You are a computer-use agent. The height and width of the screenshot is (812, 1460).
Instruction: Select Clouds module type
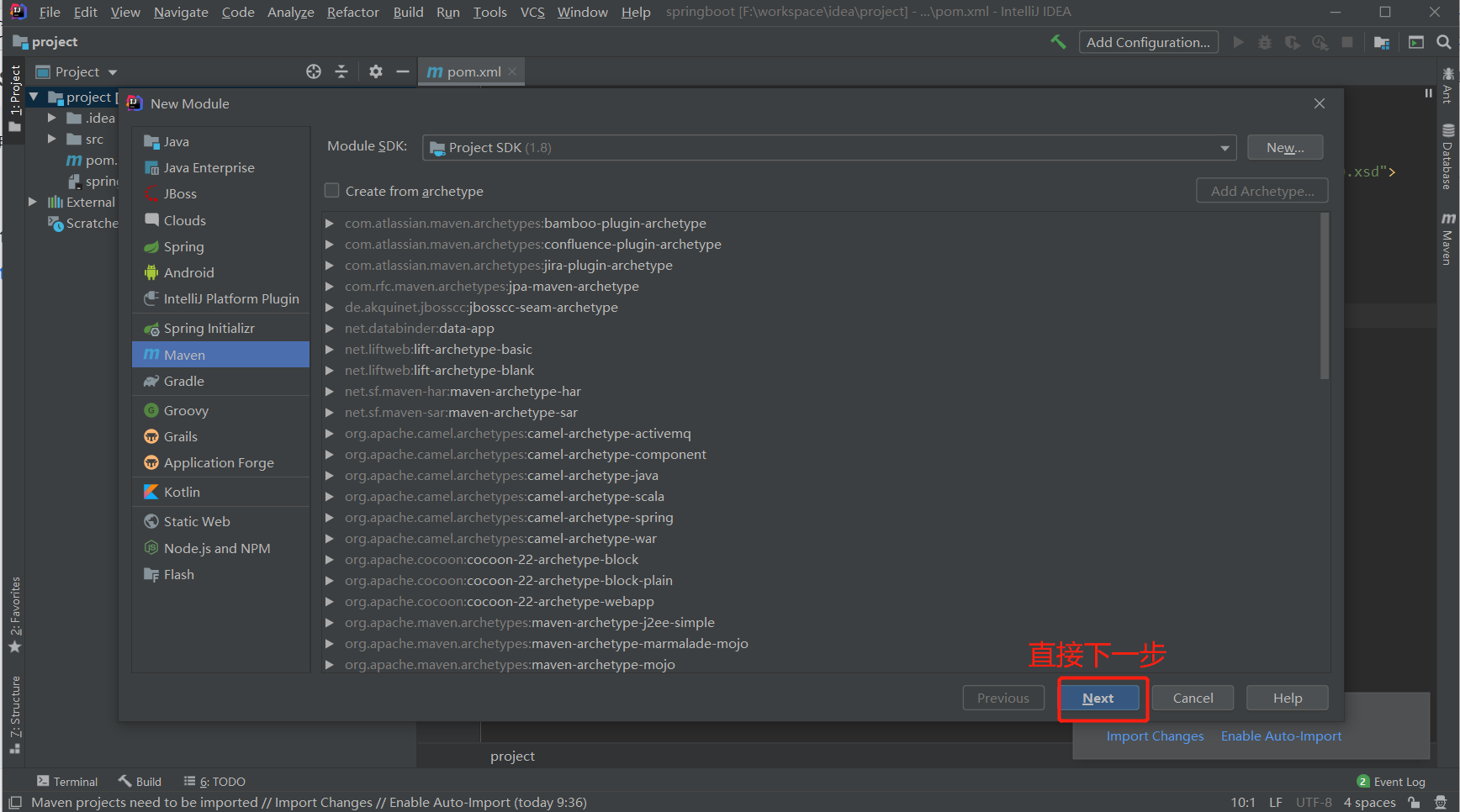[220, 220]
